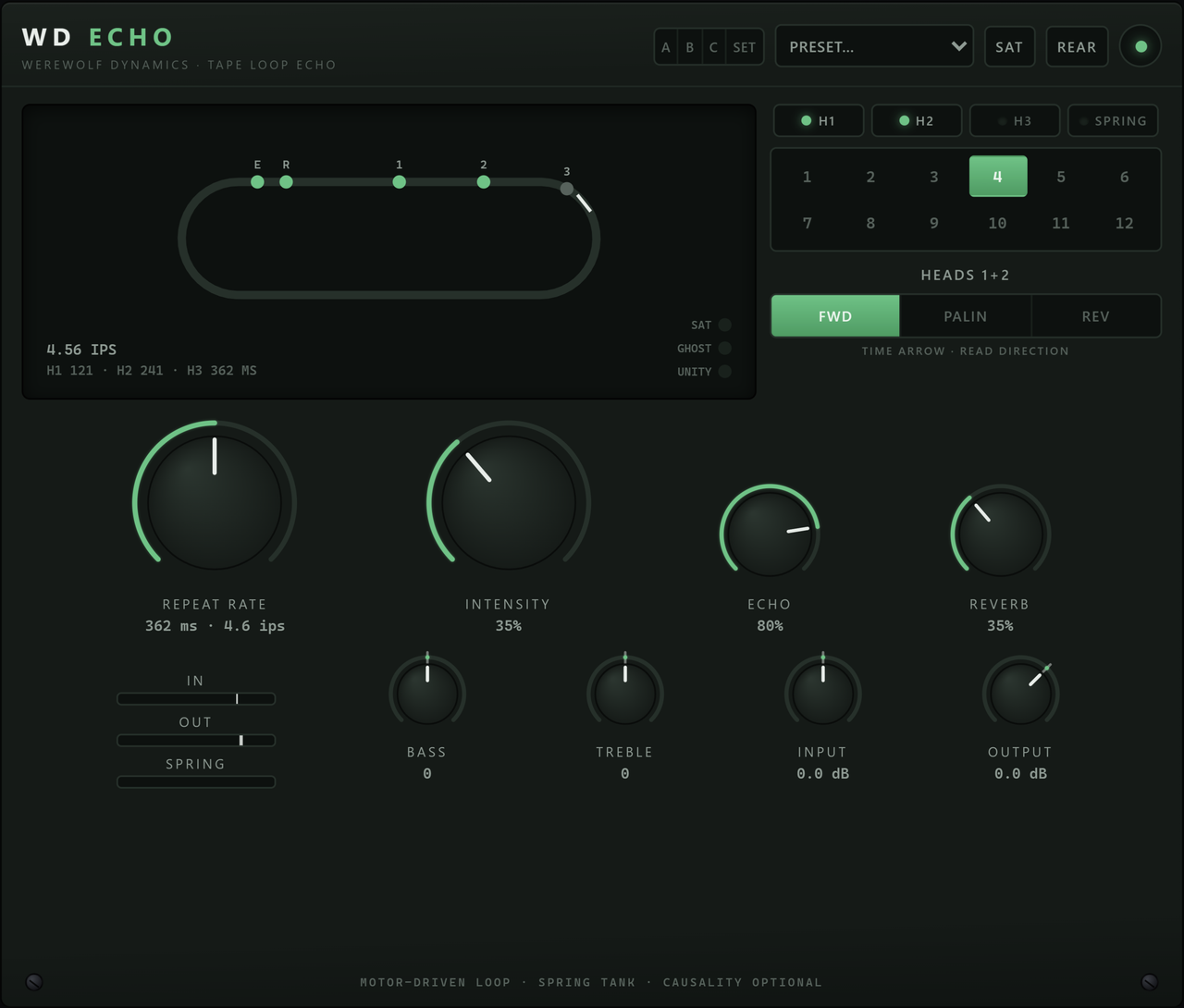Click the bottom-right panel screw
This screenshot has width=1184, height=1008.
1149,981
